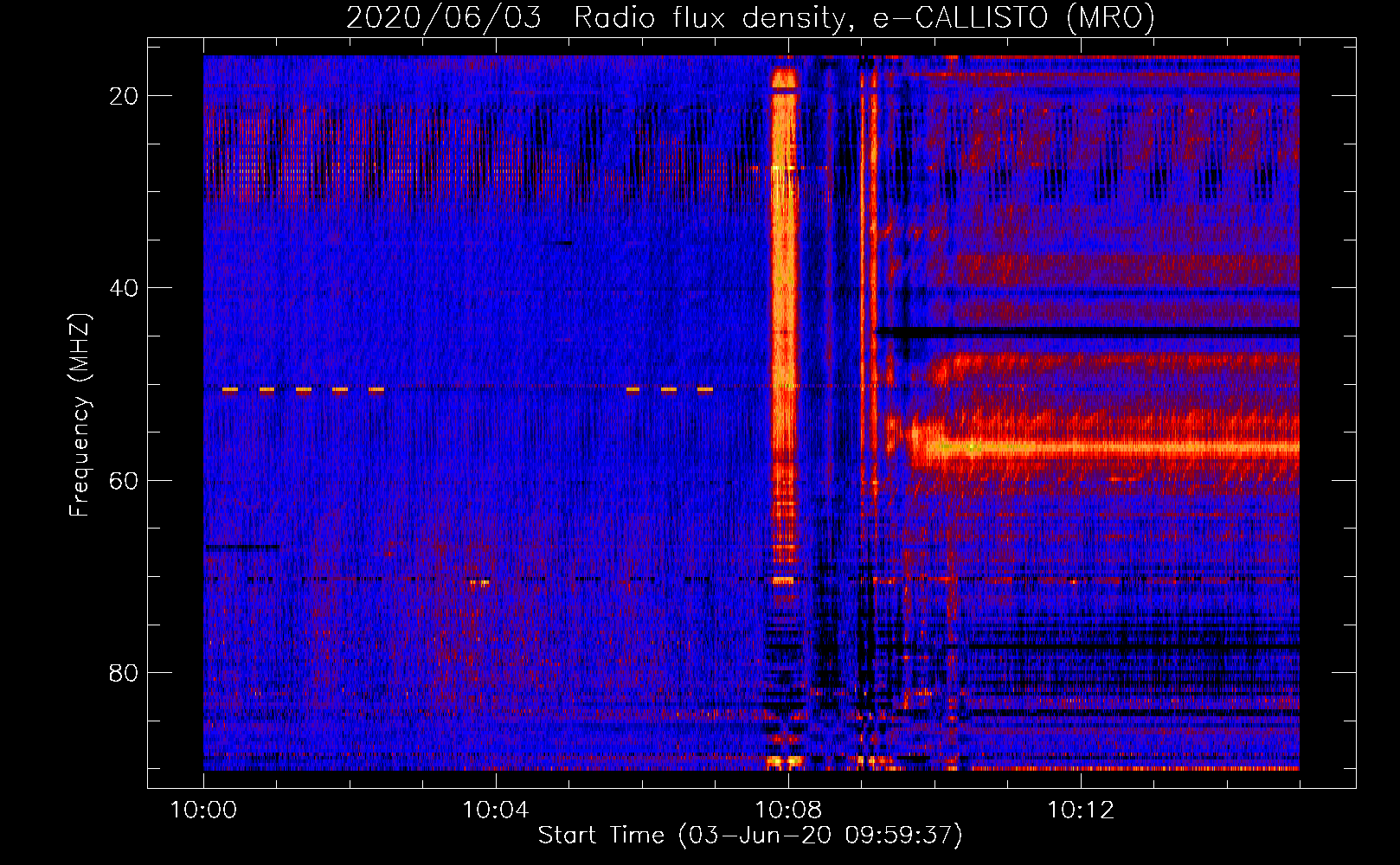This screenshot has width=1400, height=865.
Task: Click the "Frequency (MHZ)" axis label
Action: point(80,414)
